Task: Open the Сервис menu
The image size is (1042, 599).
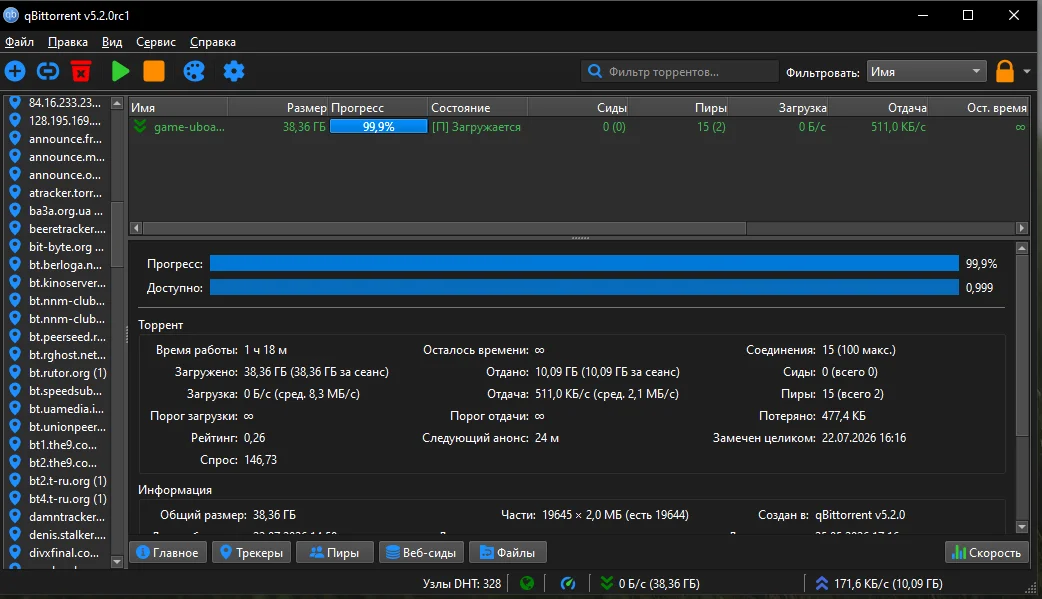Action: pos(156,42)
